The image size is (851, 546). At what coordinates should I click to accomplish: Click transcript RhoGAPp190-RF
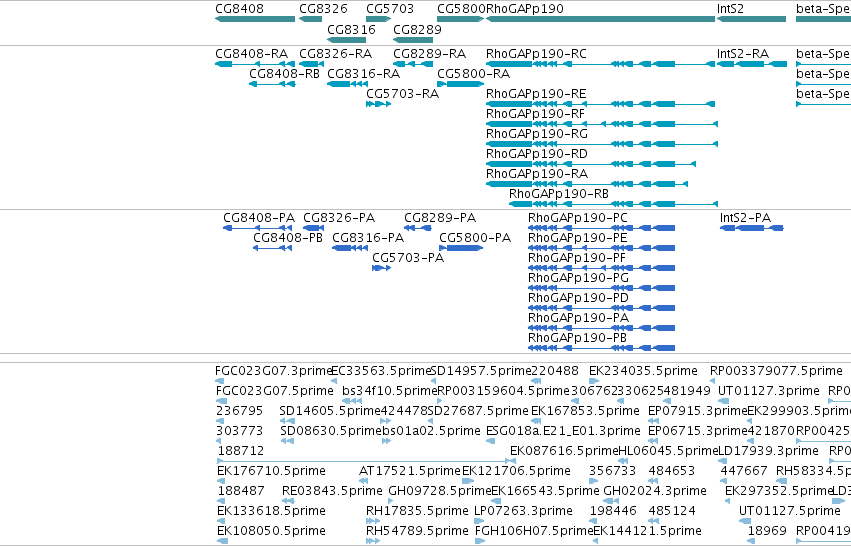tap(602, 124)
